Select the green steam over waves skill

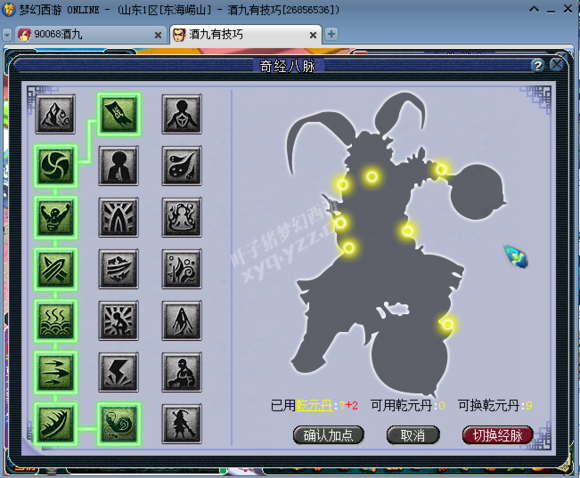tap(55, 321)
